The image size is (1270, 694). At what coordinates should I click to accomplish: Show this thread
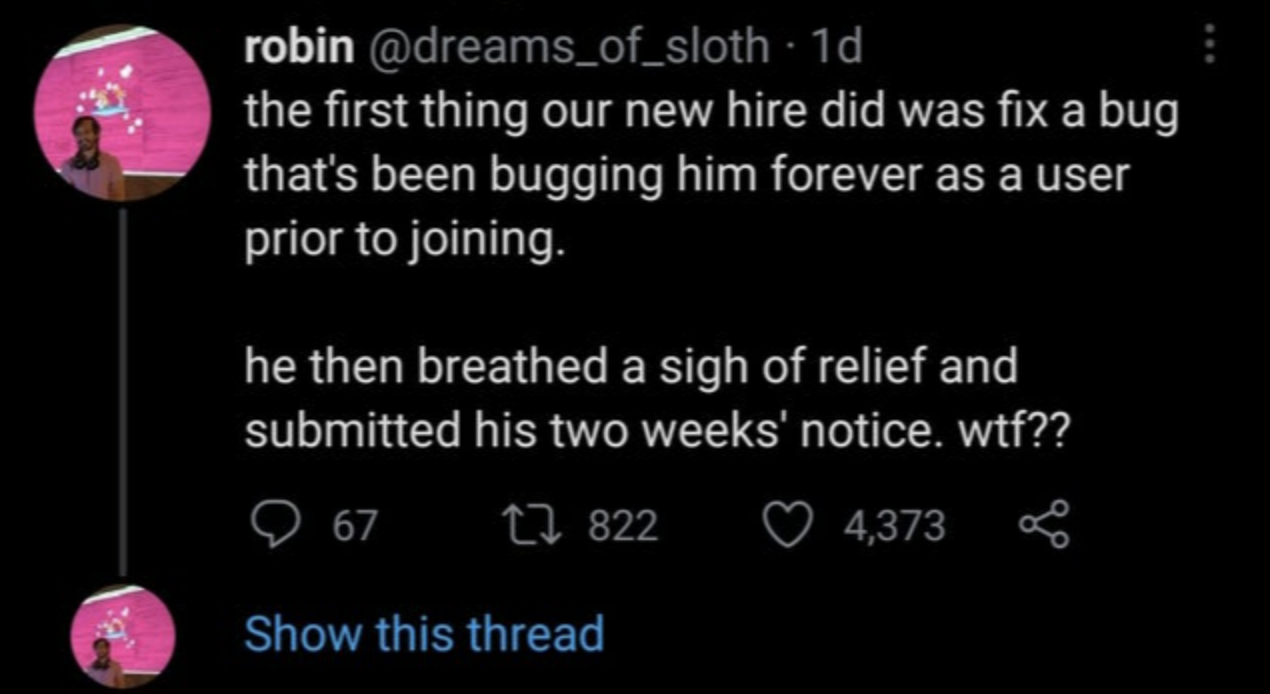pos(424,634)
